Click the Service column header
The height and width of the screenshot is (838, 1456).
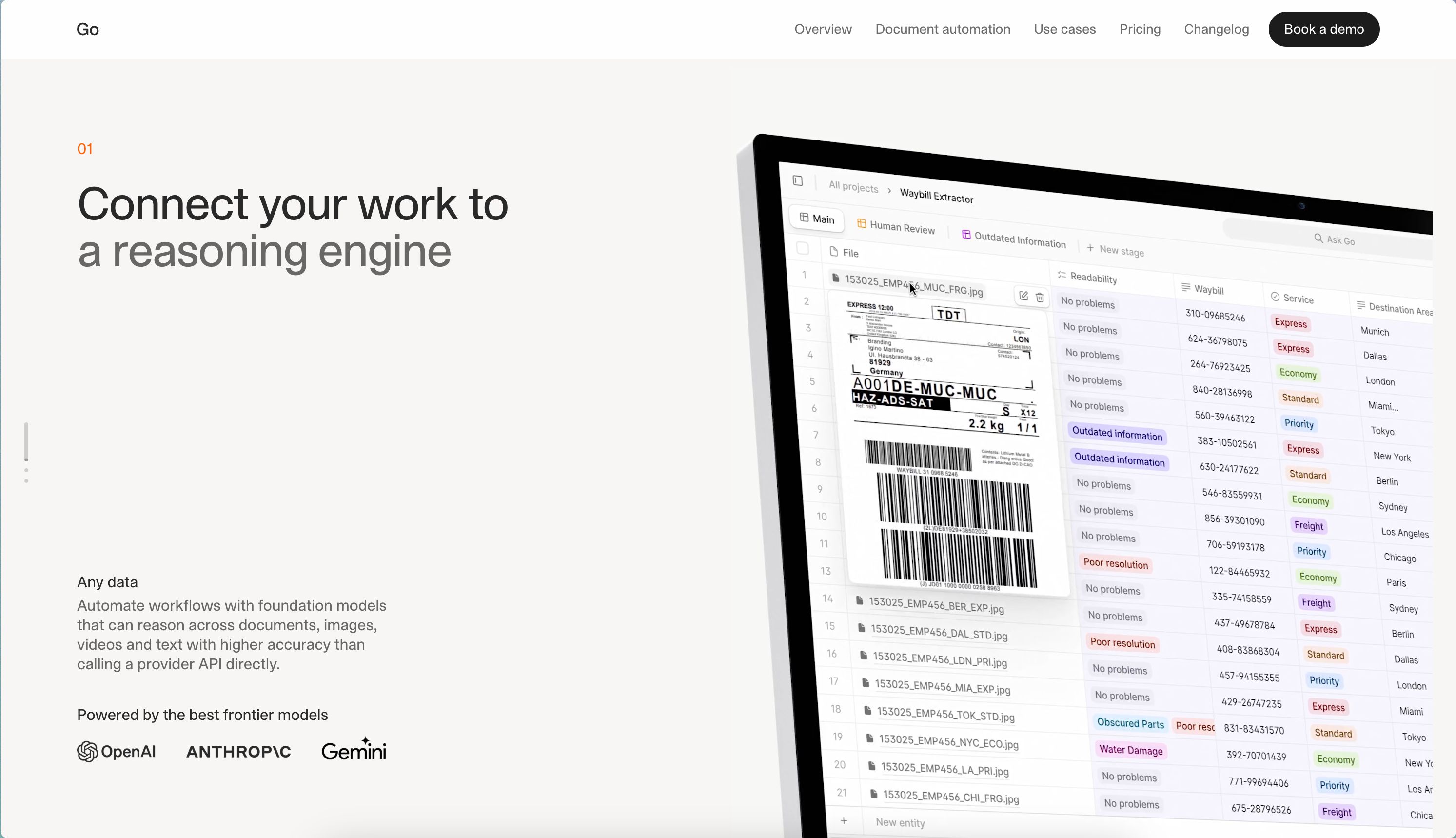(x=1292, y=298)
